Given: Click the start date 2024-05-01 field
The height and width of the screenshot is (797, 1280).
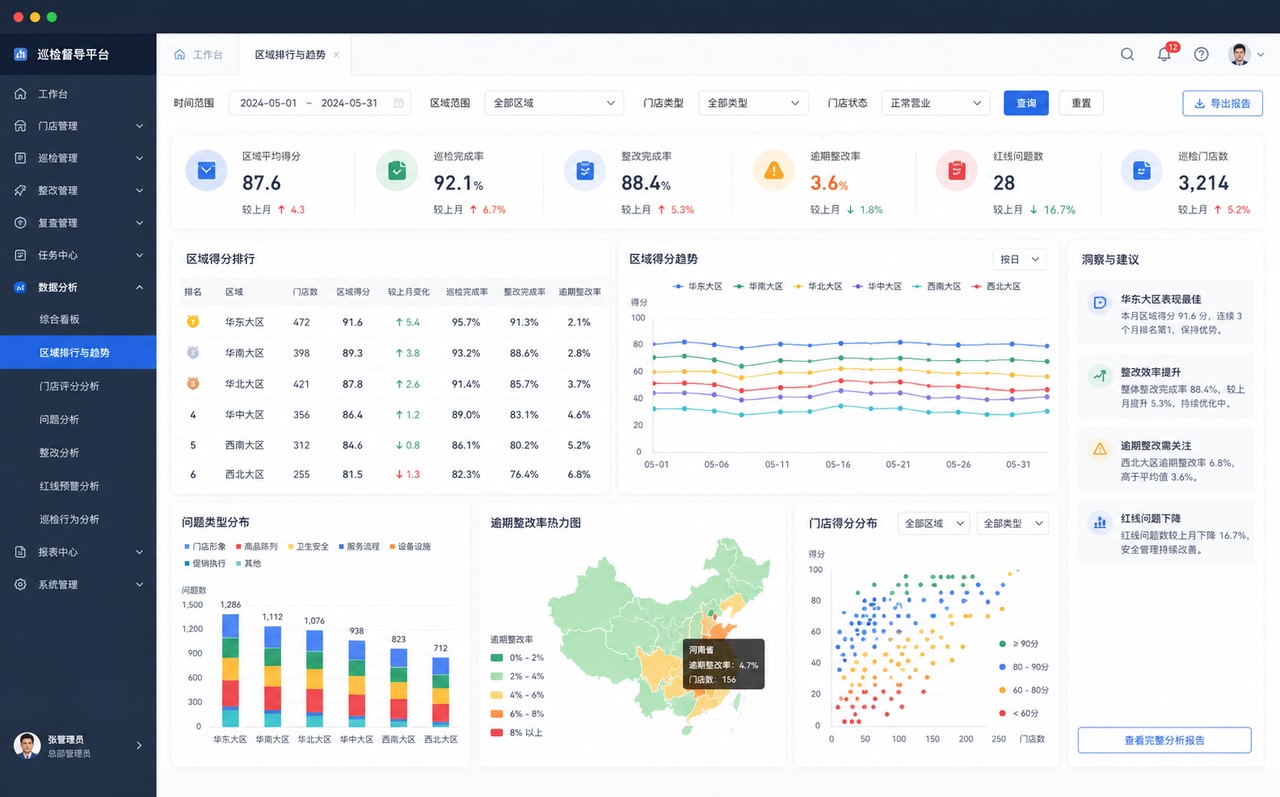Looking at the screenshot, I should [268, 103].
